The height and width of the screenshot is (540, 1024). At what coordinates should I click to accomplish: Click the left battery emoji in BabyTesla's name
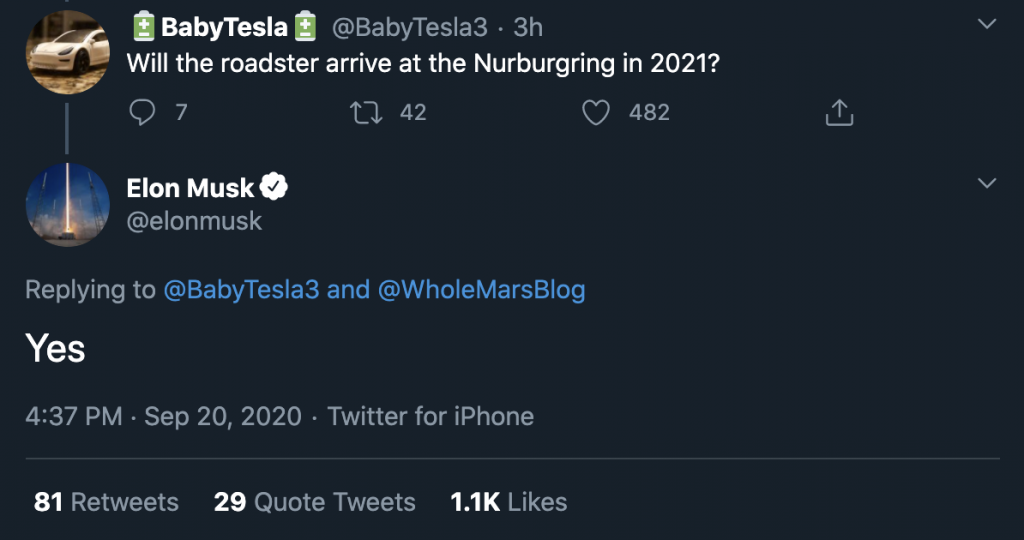(144, 27)
